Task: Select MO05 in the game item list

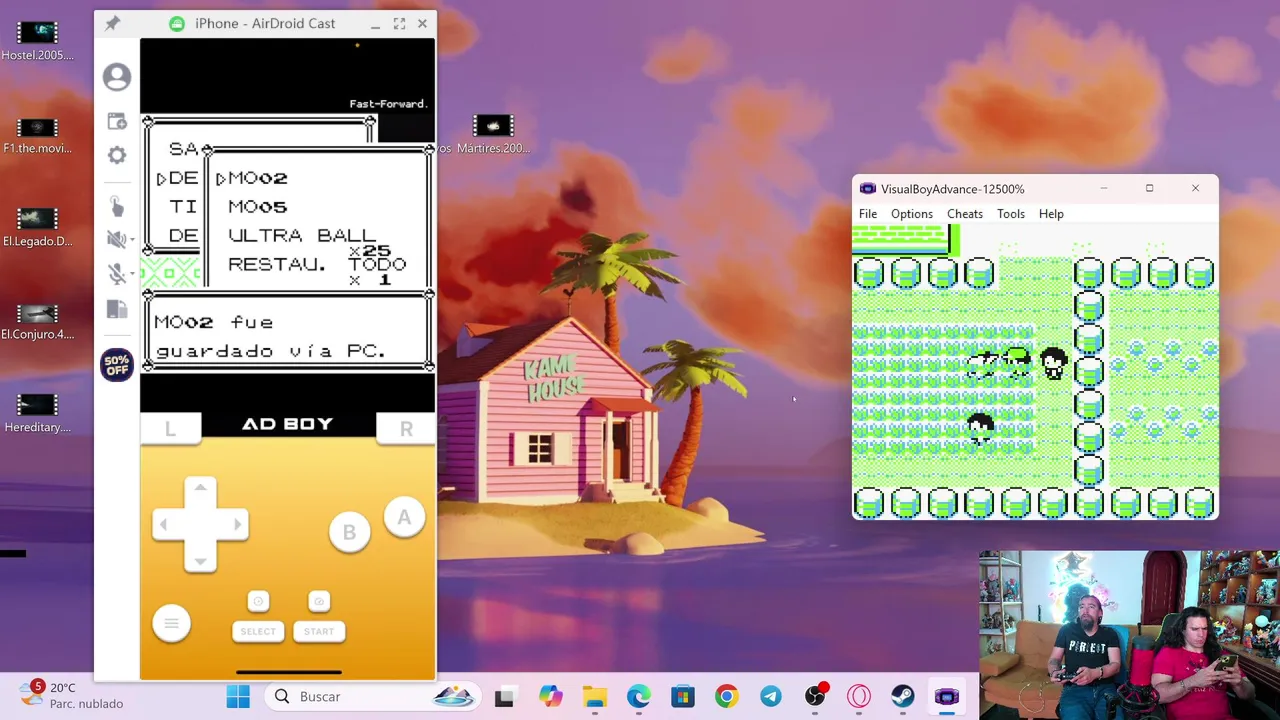Action: pyautogui.click(x=257, y=207)
